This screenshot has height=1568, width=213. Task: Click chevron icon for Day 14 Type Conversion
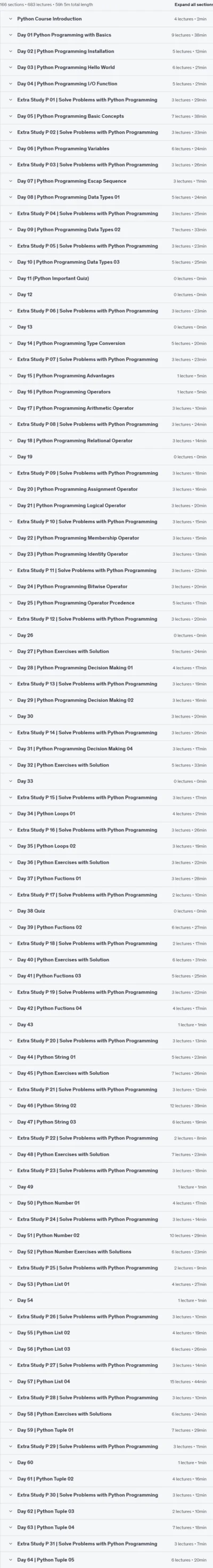10,343
